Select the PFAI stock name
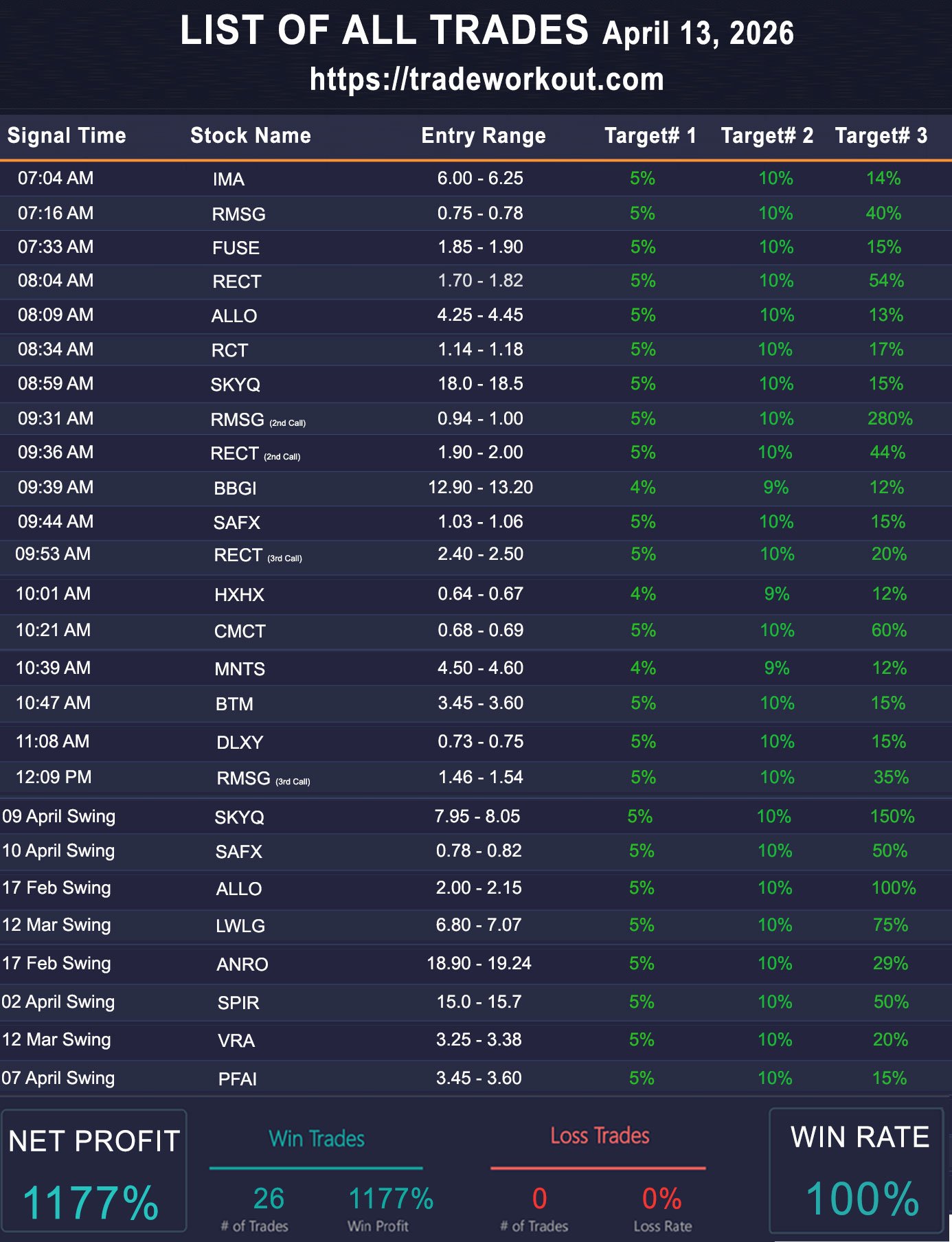Image resolution: width=952 pixels, height=1242 pixels. click(x=237, y=1079)
